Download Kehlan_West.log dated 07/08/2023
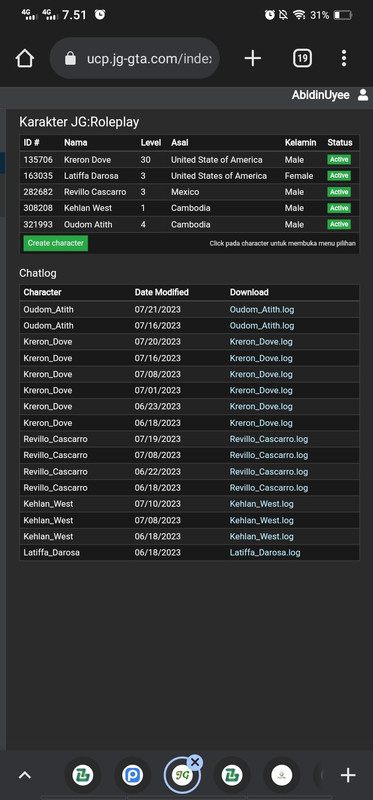Viewport: 373px width, 800px height. (262, 520)
